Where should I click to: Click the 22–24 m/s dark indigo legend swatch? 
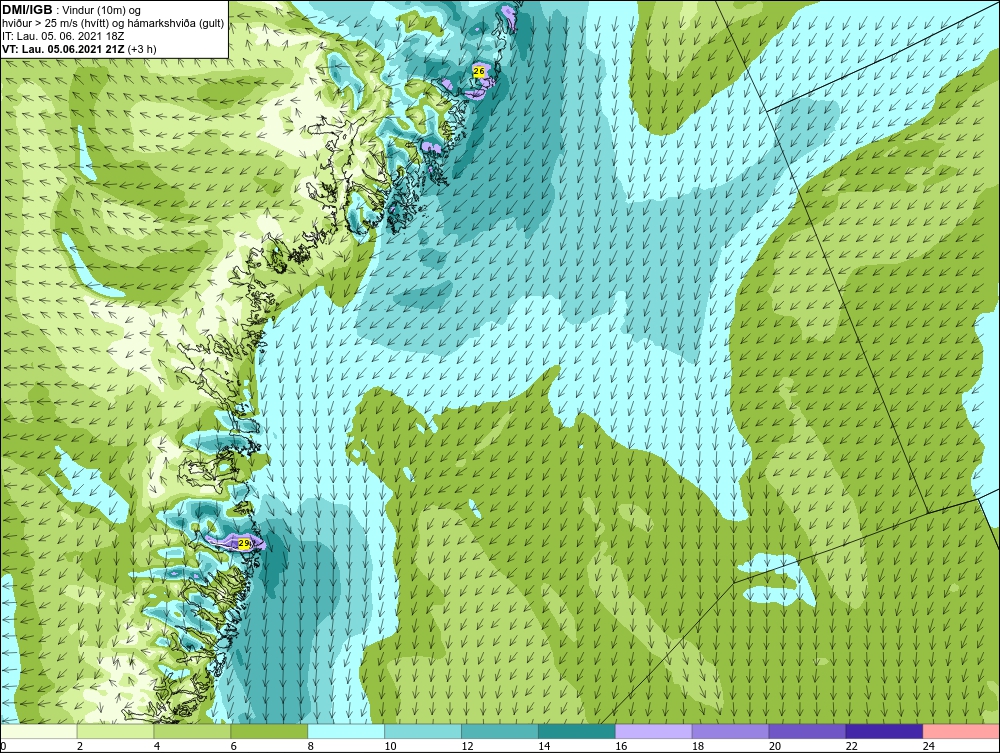coord(884,731)
